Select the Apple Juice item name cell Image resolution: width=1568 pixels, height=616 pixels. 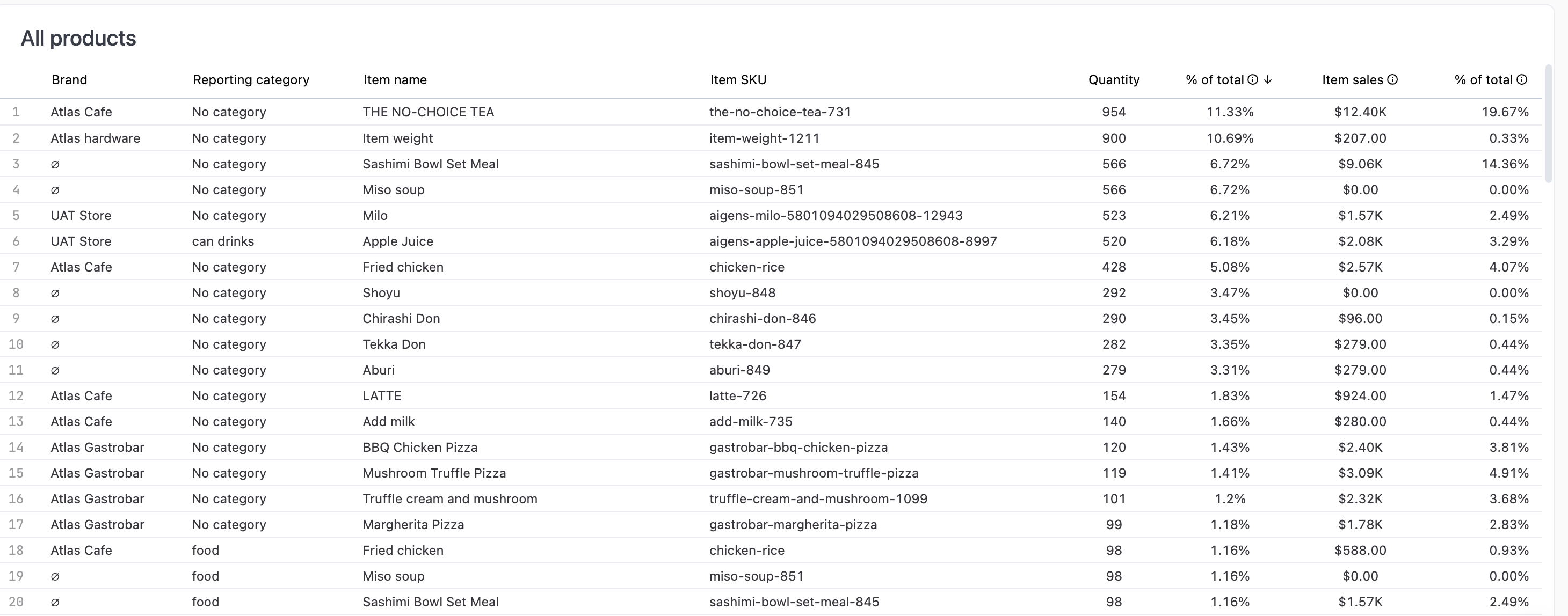397,241
